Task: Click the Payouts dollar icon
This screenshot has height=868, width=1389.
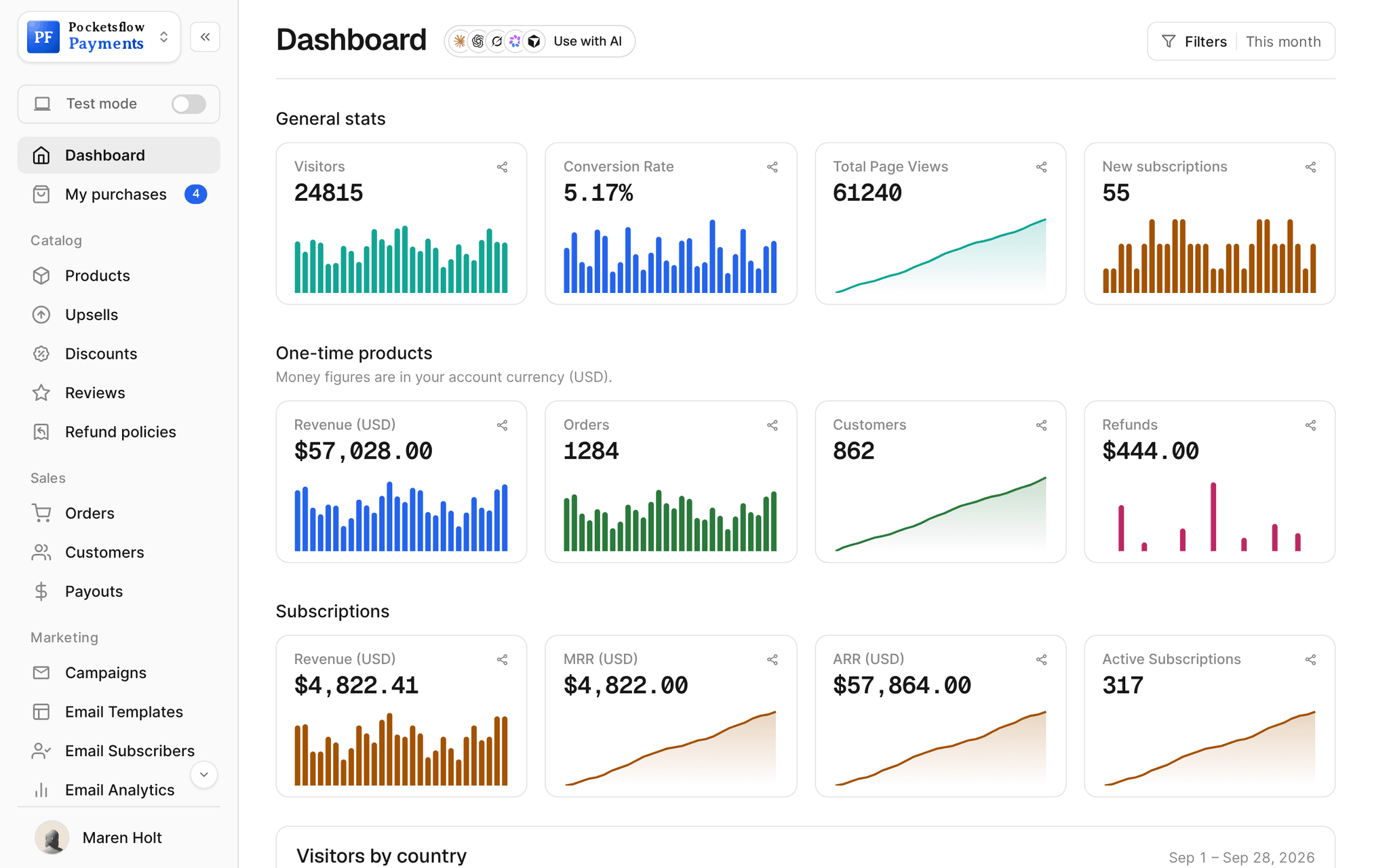Action: [x=41, y=591]
